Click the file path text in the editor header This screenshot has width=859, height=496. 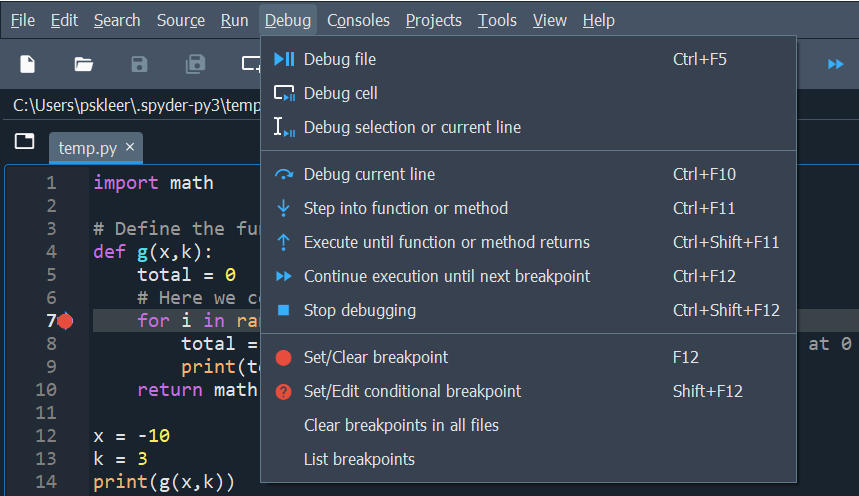tap(137, 105)
